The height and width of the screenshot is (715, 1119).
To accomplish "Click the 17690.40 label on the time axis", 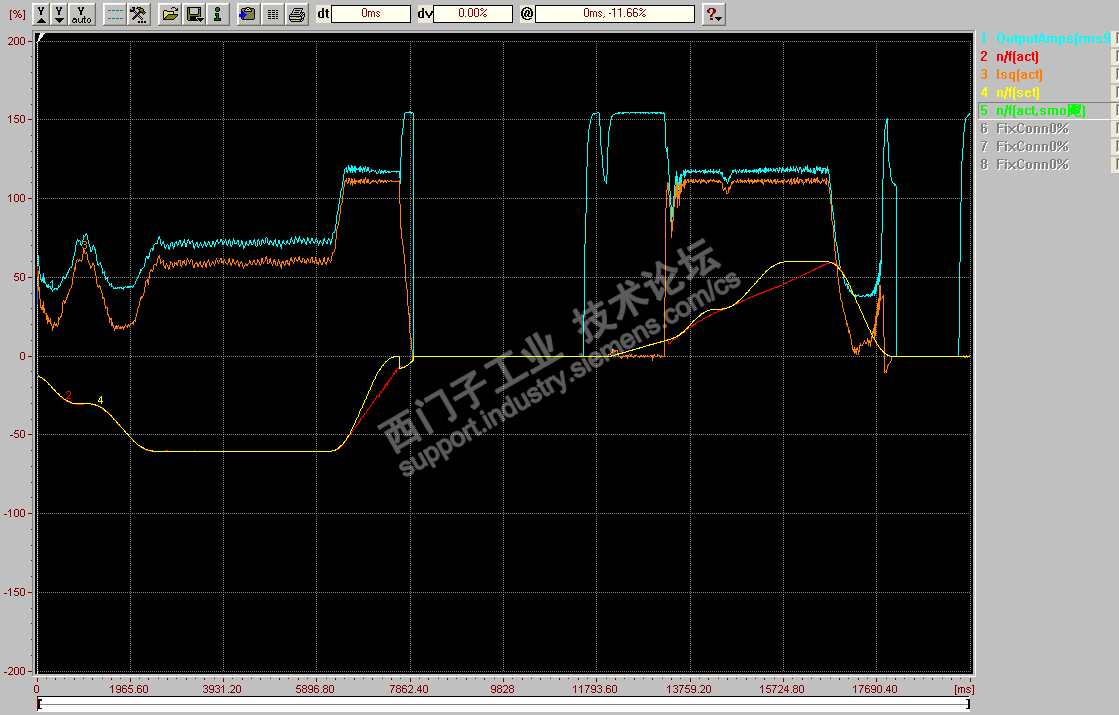I will click(875, 689).
